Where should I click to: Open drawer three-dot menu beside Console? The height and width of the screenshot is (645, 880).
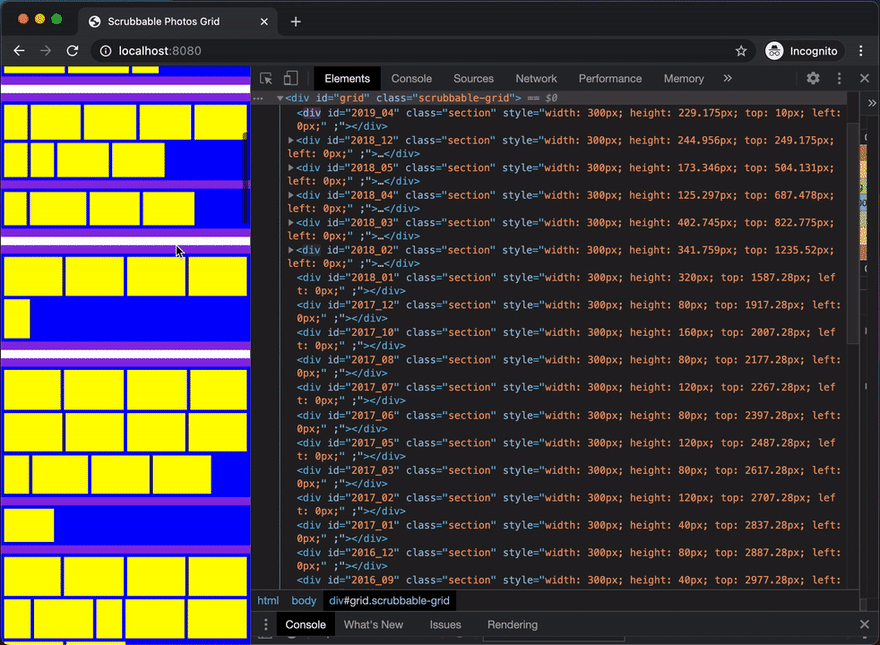coord(265,625)
